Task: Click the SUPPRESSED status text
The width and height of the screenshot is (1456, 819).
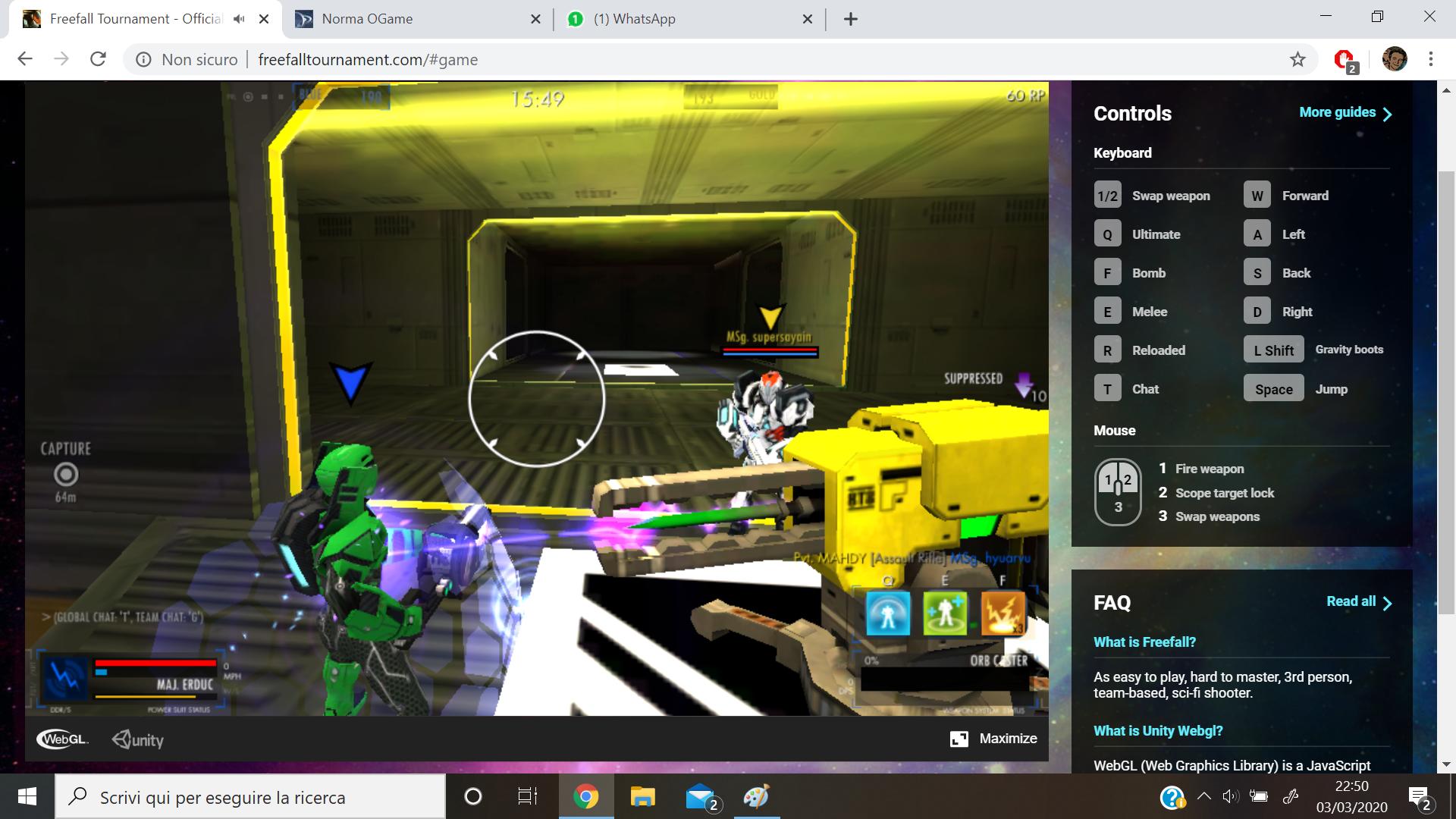Action: pos(973,378)
